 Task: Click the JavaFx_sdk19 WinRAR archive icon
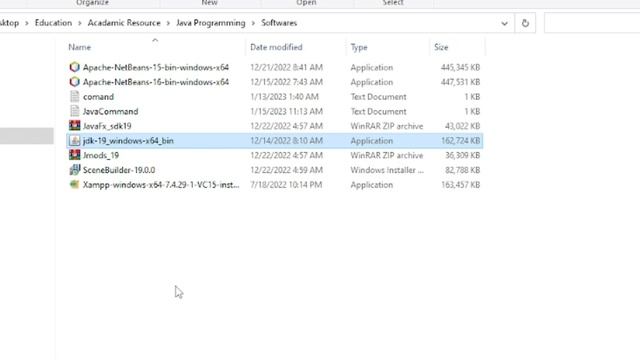(x=74, y=126)
